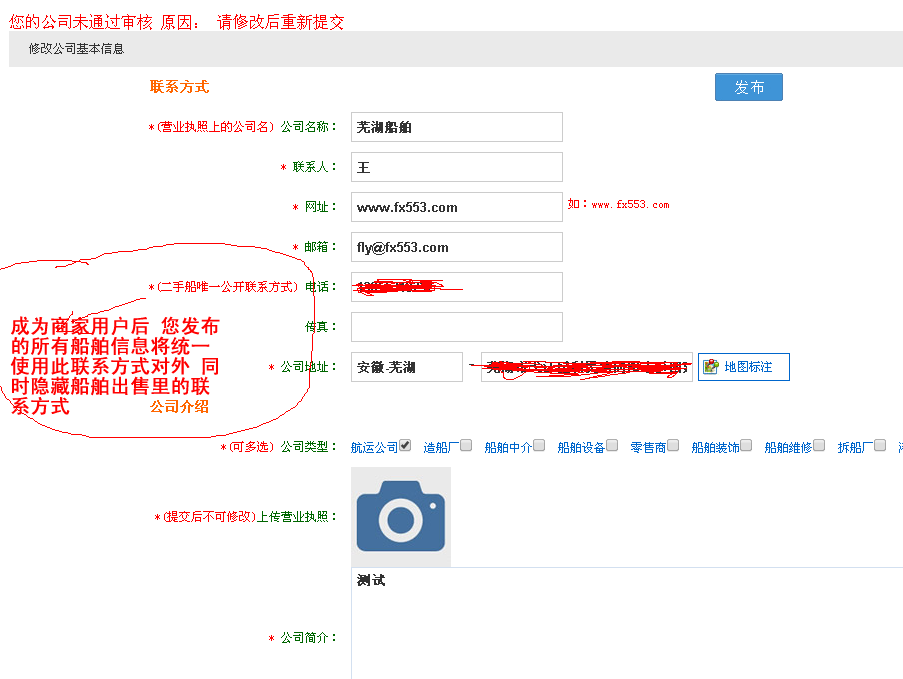The image size is (903, 679).
Task: Focus the 联系人 contact name field
Action: click(456, 167)
